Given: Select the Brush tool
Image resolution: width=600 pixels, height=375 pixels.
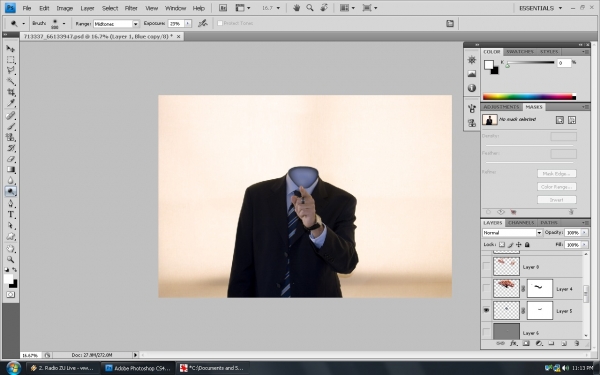Looking at the screenshot, I should click(10, 126).
